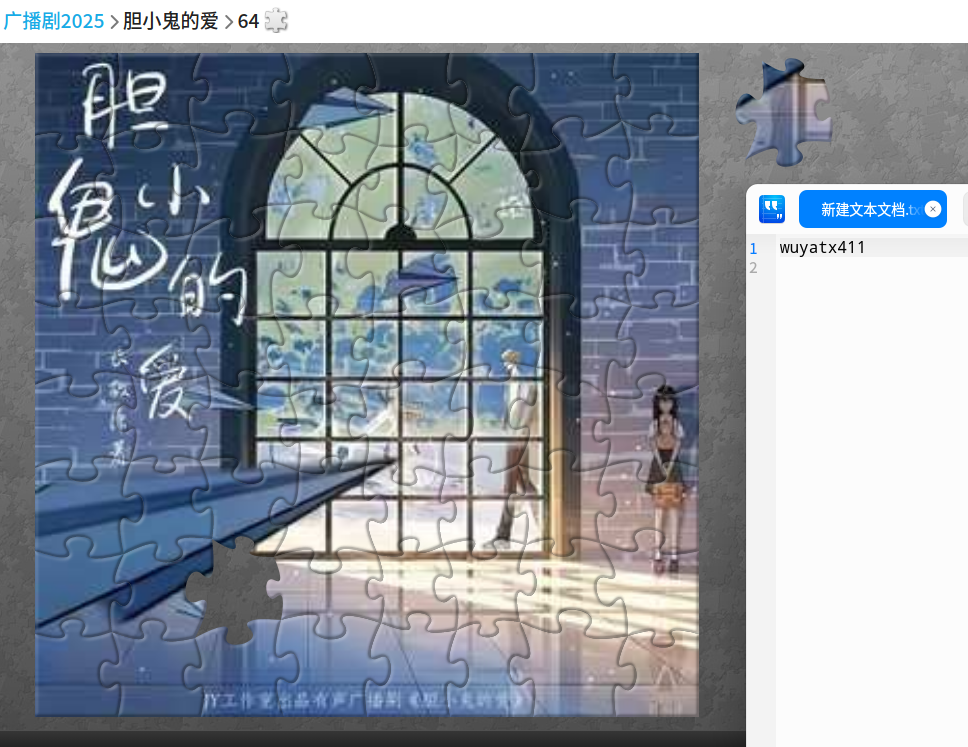The image size is (968, 747).
Task: Click the blue quotation-mark app icon
Action: [772, 209]
